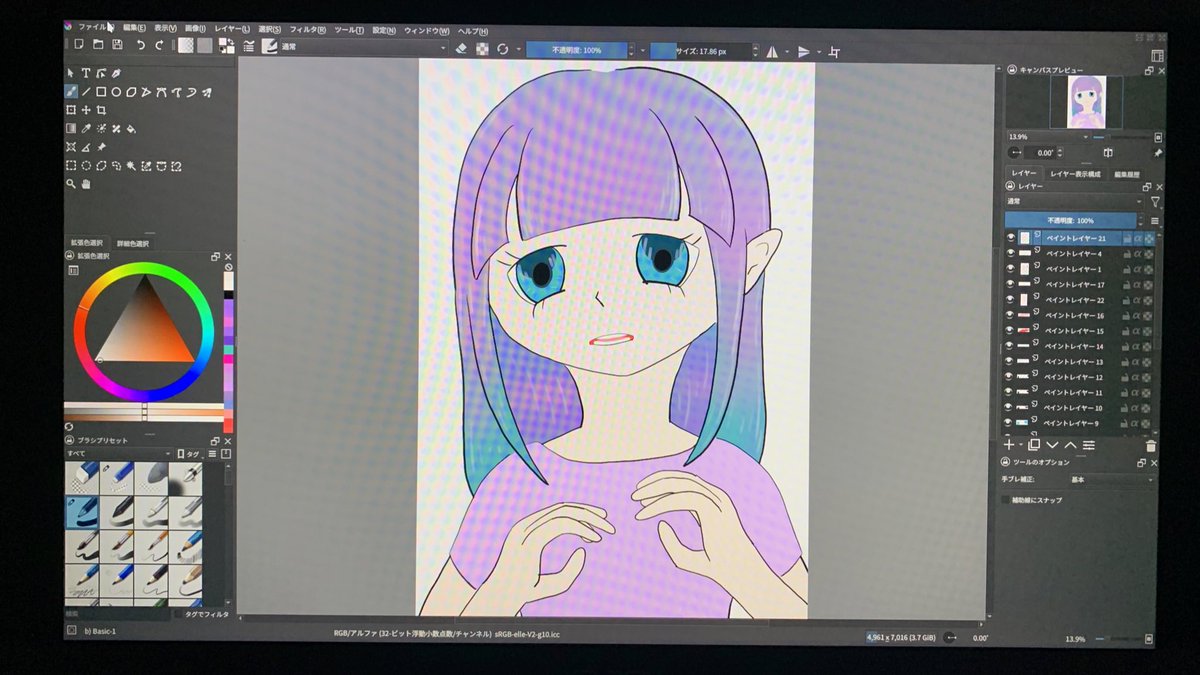Open a file via toolbar folder icon
This screenshot has width=1200, height=675.
[97, 46]
